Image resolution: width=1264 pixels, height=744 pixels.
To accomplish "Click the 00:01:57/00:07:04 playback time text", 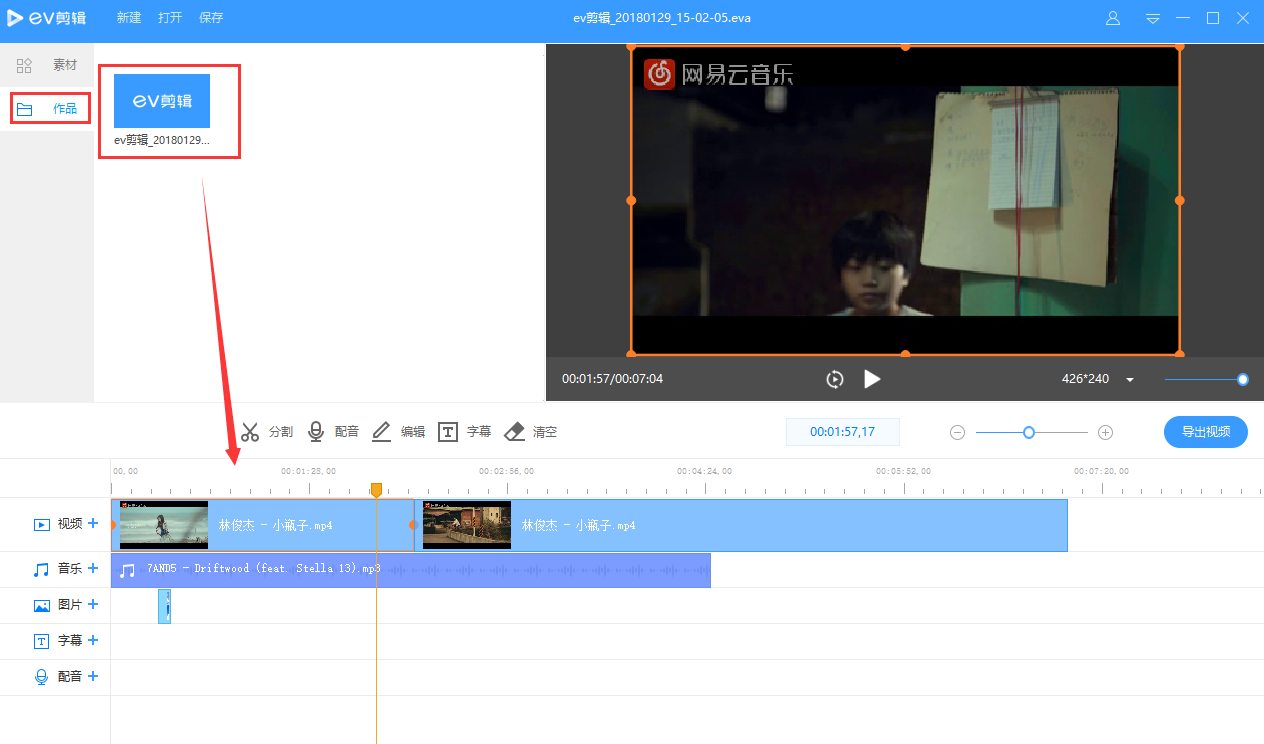I will tap(612, 379).
